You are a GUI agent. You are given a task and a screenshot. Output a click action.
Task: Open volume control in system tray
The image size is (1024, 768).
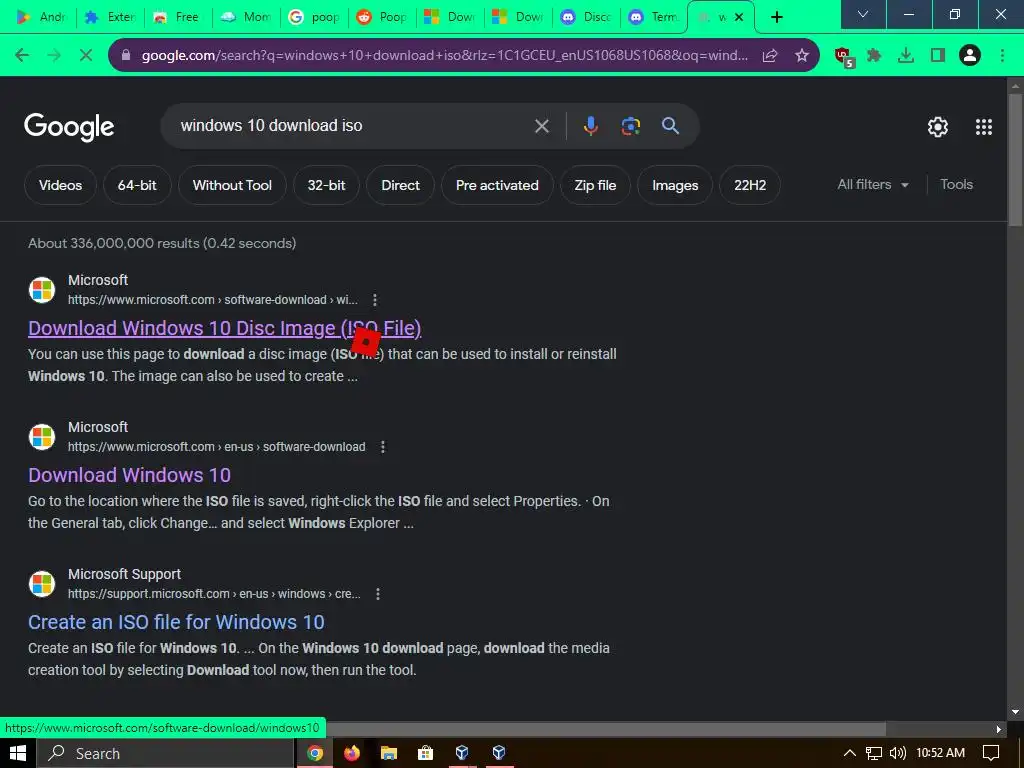(898, 753)
